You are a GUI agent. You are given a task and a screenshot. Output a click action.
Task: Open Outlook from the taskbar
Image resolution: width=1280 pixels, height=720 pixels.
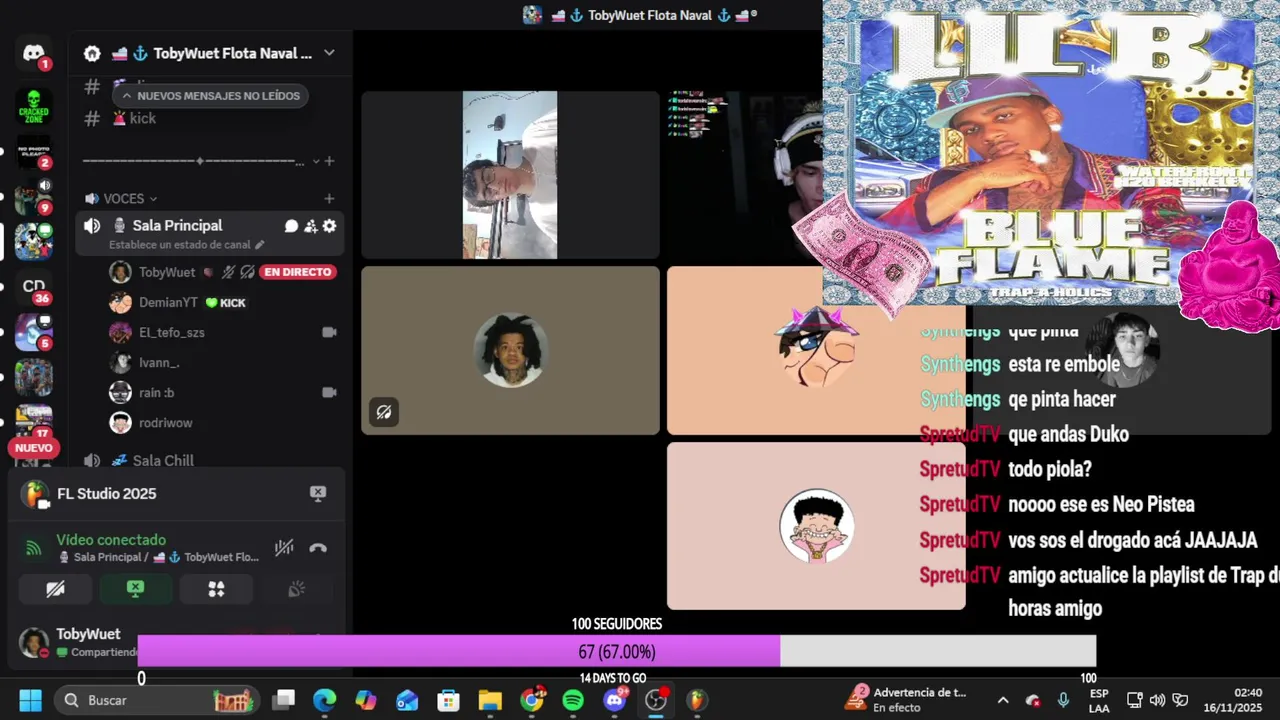(407, 700)
